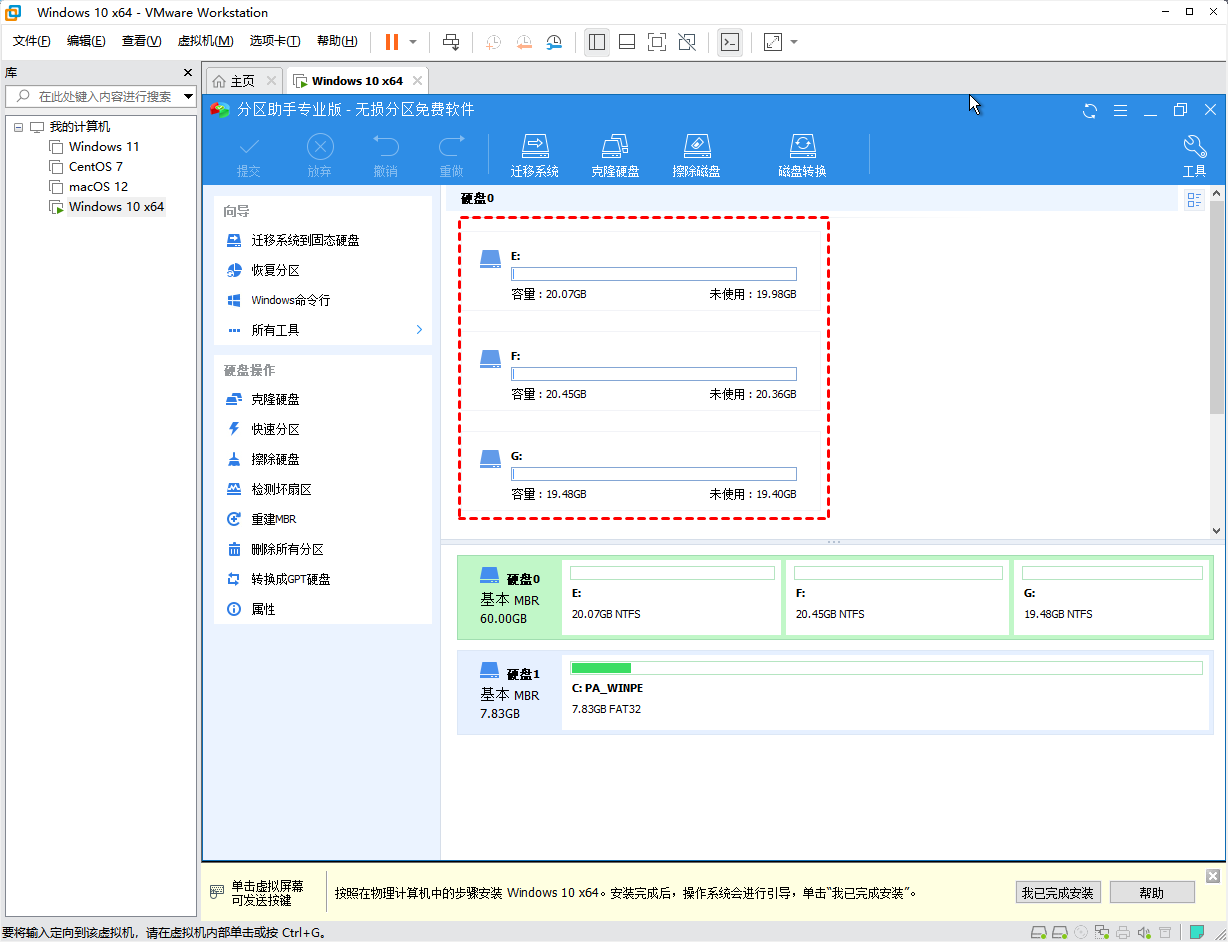Image resolution: width=1228 pixels, height=942 pixels.
Task: Toggle the disk list view mode icon
Action: [1194, 200]
